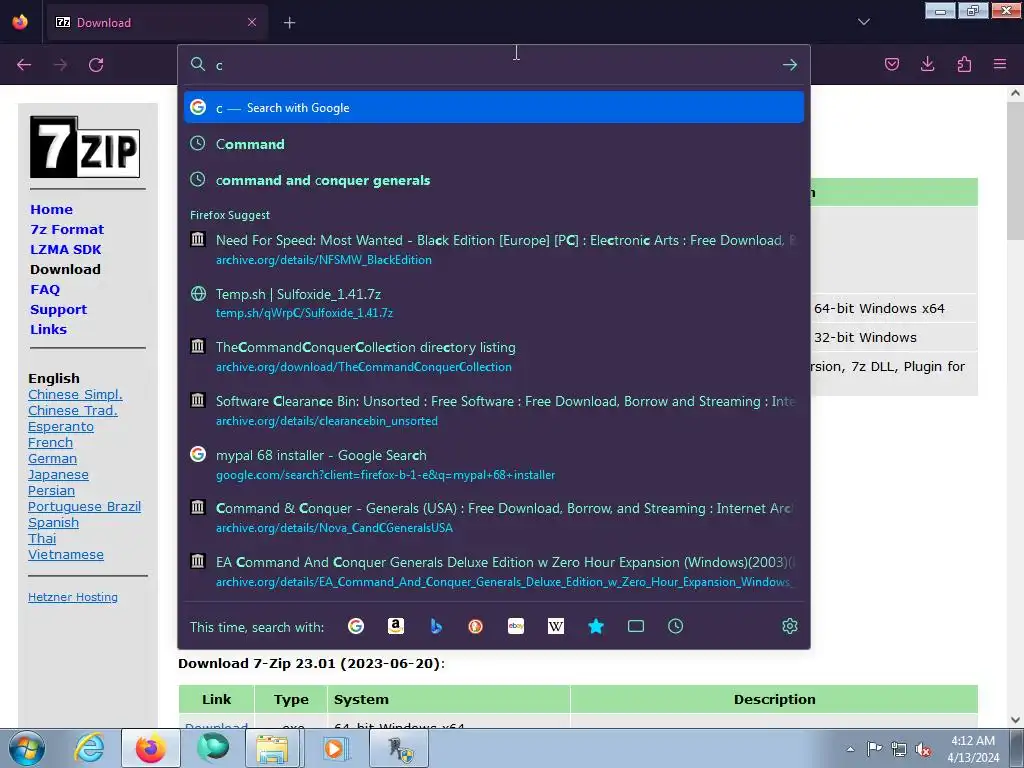Search this time with Amazon icon
The height and width of the screenshot is (768, 1024).
pos(396,626)
